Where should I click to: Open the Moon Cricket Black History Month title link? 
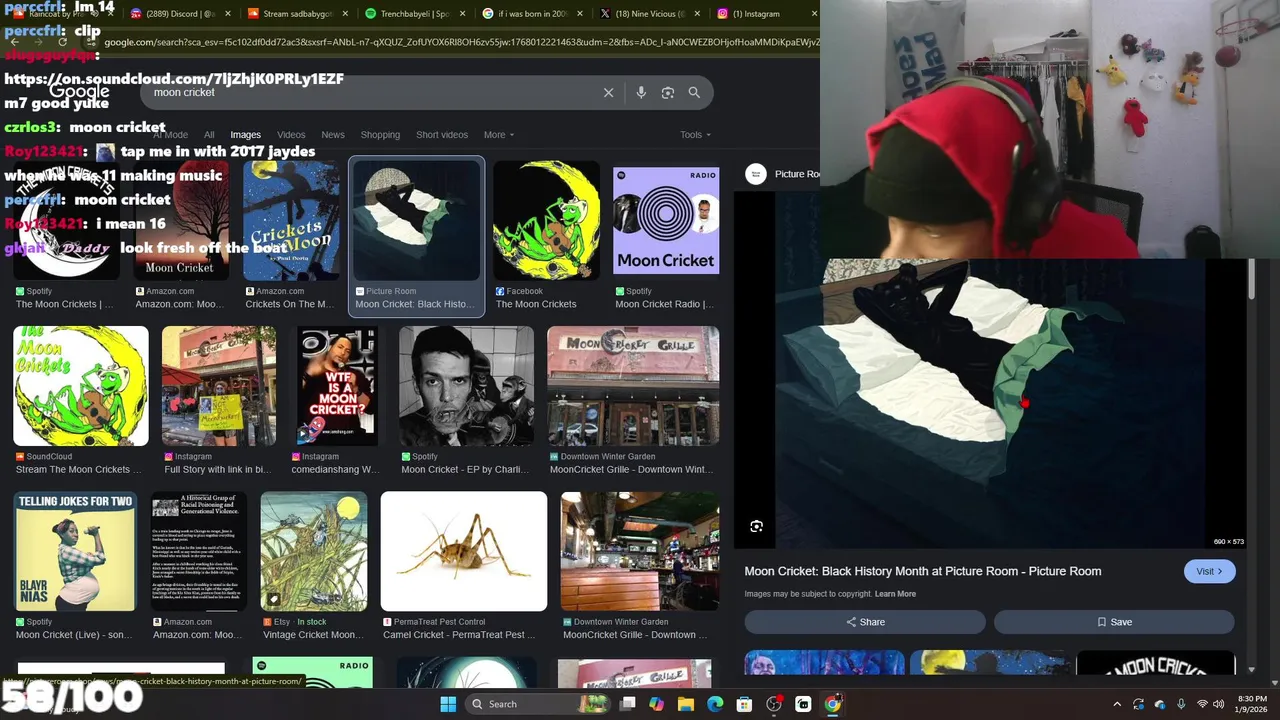922,571
